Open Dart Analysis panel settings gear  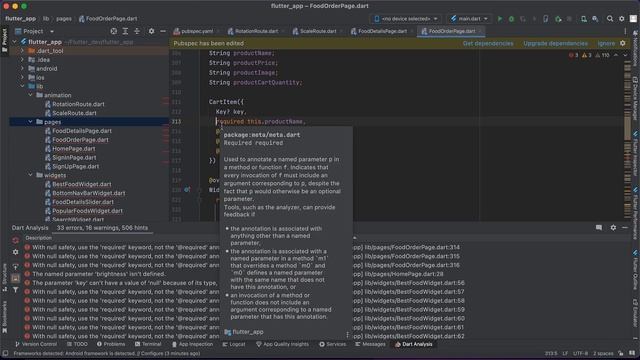[613, 228]
